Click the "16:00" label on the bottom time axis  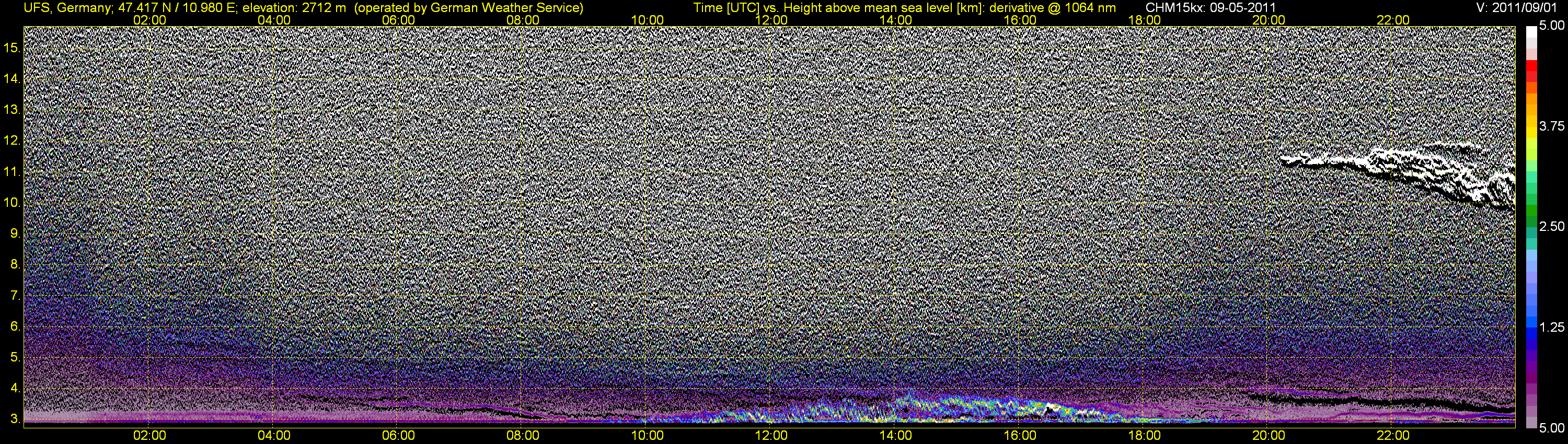(1020, 436)
